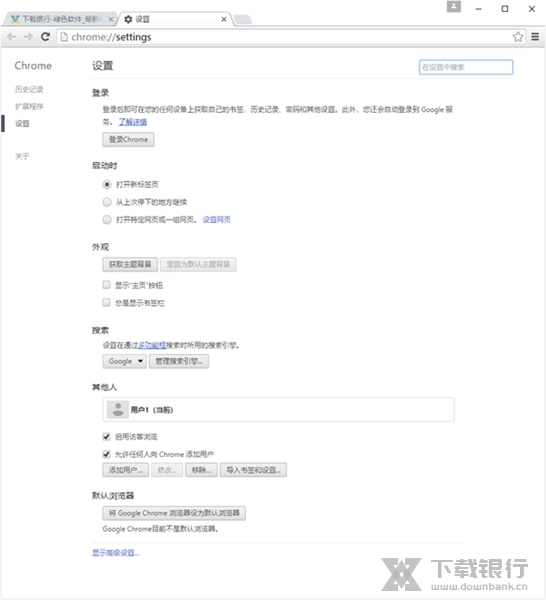546x600 pixels.
Task: Select 打开特定网页或一组网页 option
Action: pos(107,220)
